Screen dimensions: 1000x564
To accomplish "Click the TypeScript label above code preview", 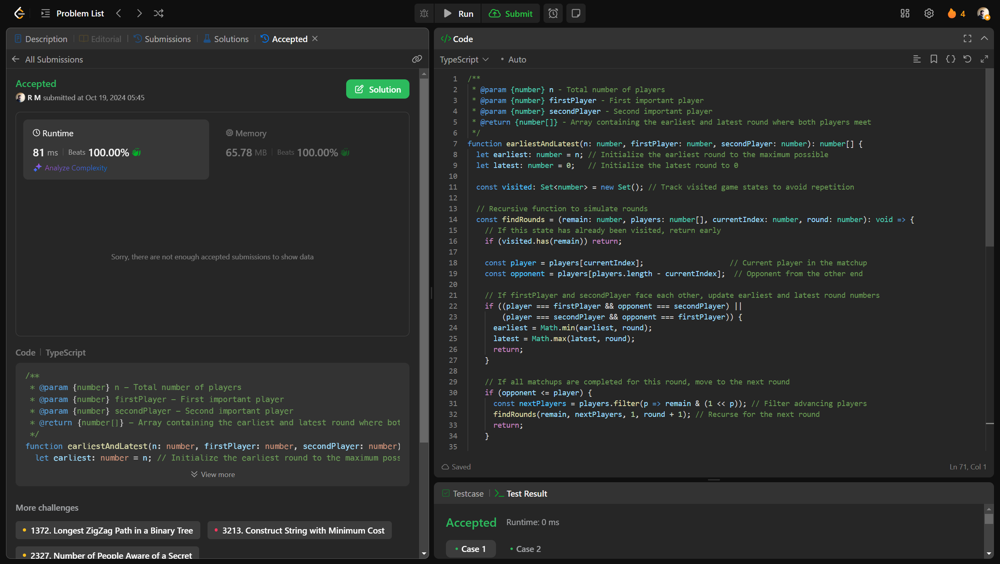I will pyautogui.click(x=65, y=353).
